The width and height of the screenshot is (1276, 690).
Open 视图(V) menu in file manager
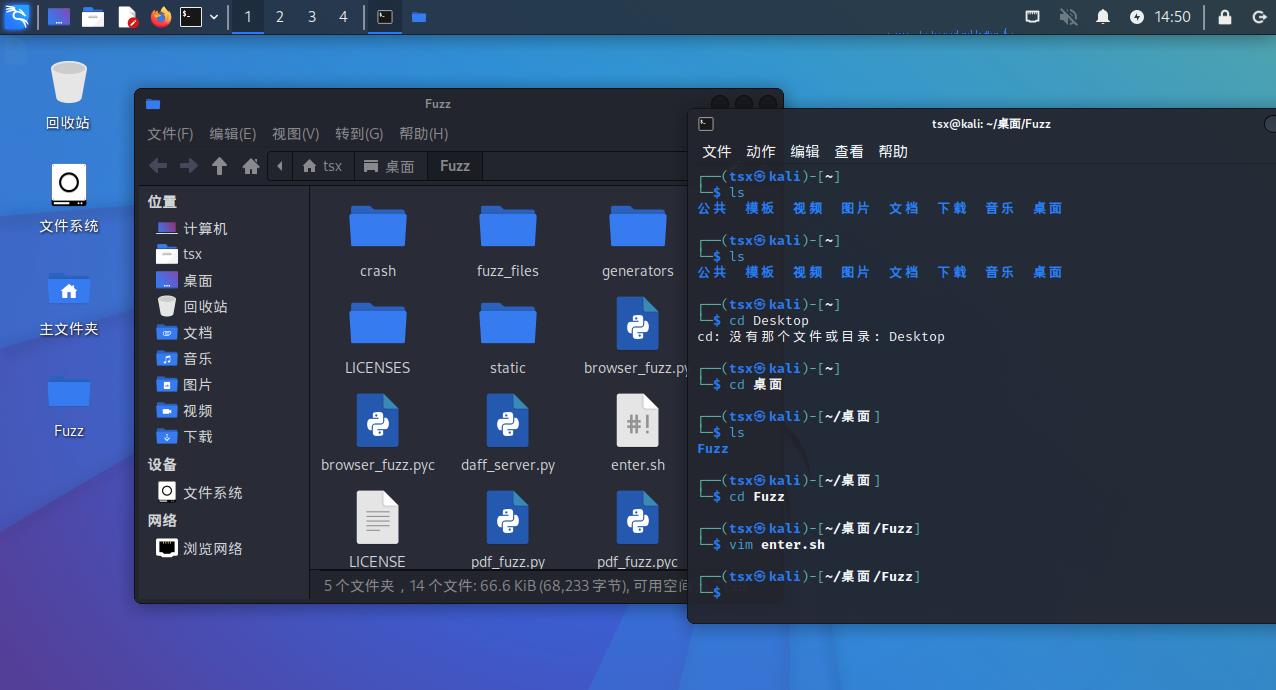click(x=295, y=133)
